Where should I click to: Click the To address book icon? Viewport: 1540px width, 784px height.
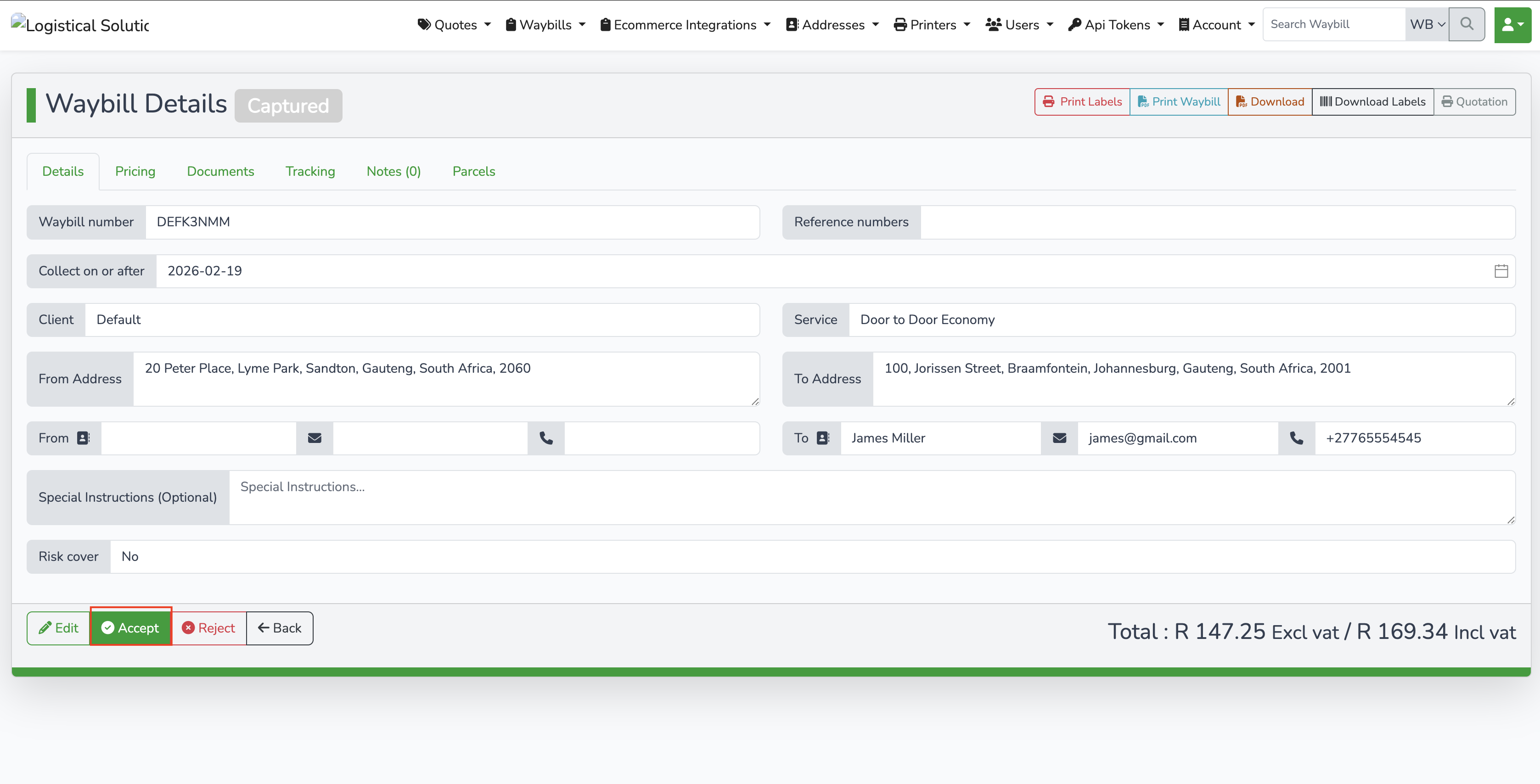(823, 438)
